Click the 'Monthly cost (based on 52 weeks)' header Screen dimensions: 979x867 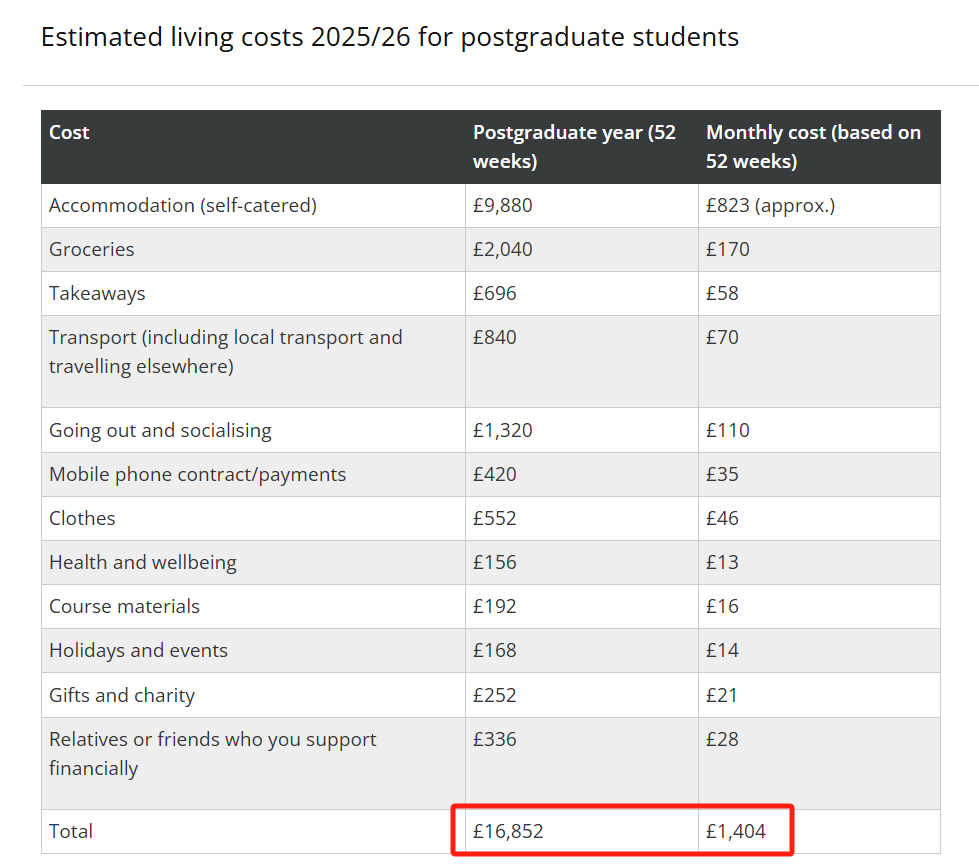pos(813,146)
